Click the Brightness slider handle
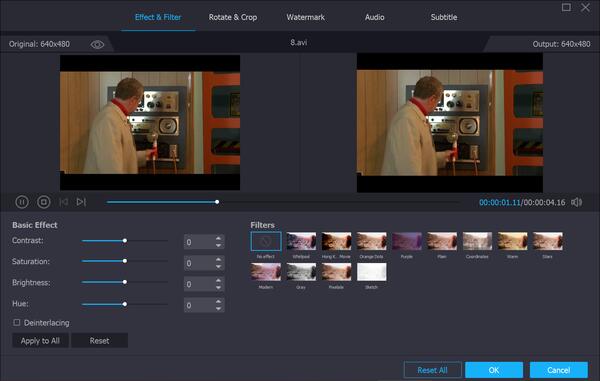600x381 pixels. 125,282
